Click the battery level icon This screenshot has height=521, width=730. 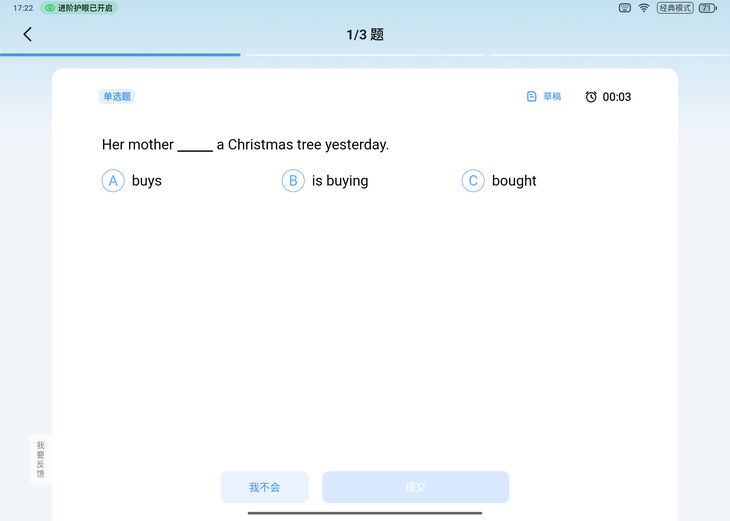pos(708,8)
